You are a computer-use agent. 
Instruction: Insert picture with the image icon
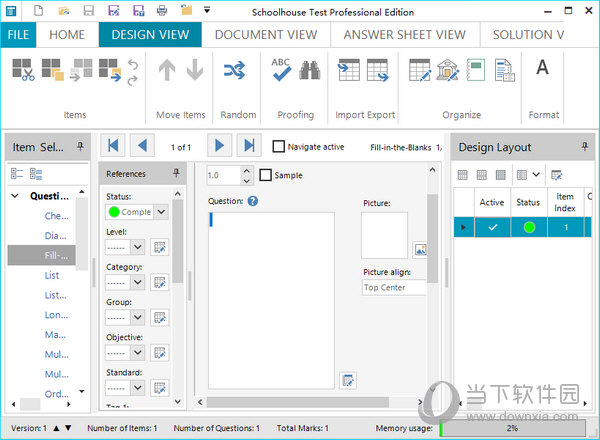point(420,250)
